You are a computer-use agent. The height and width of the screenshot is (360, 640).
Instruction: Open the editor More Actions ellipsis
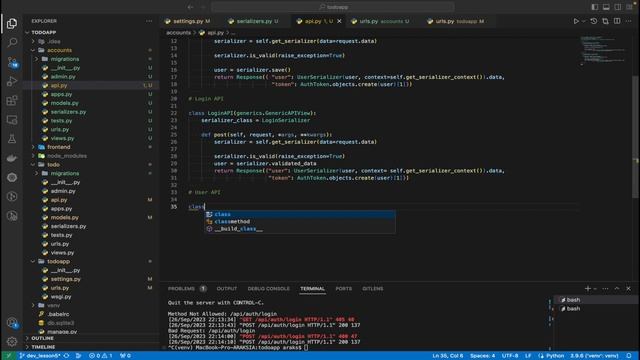coord(629,21)
